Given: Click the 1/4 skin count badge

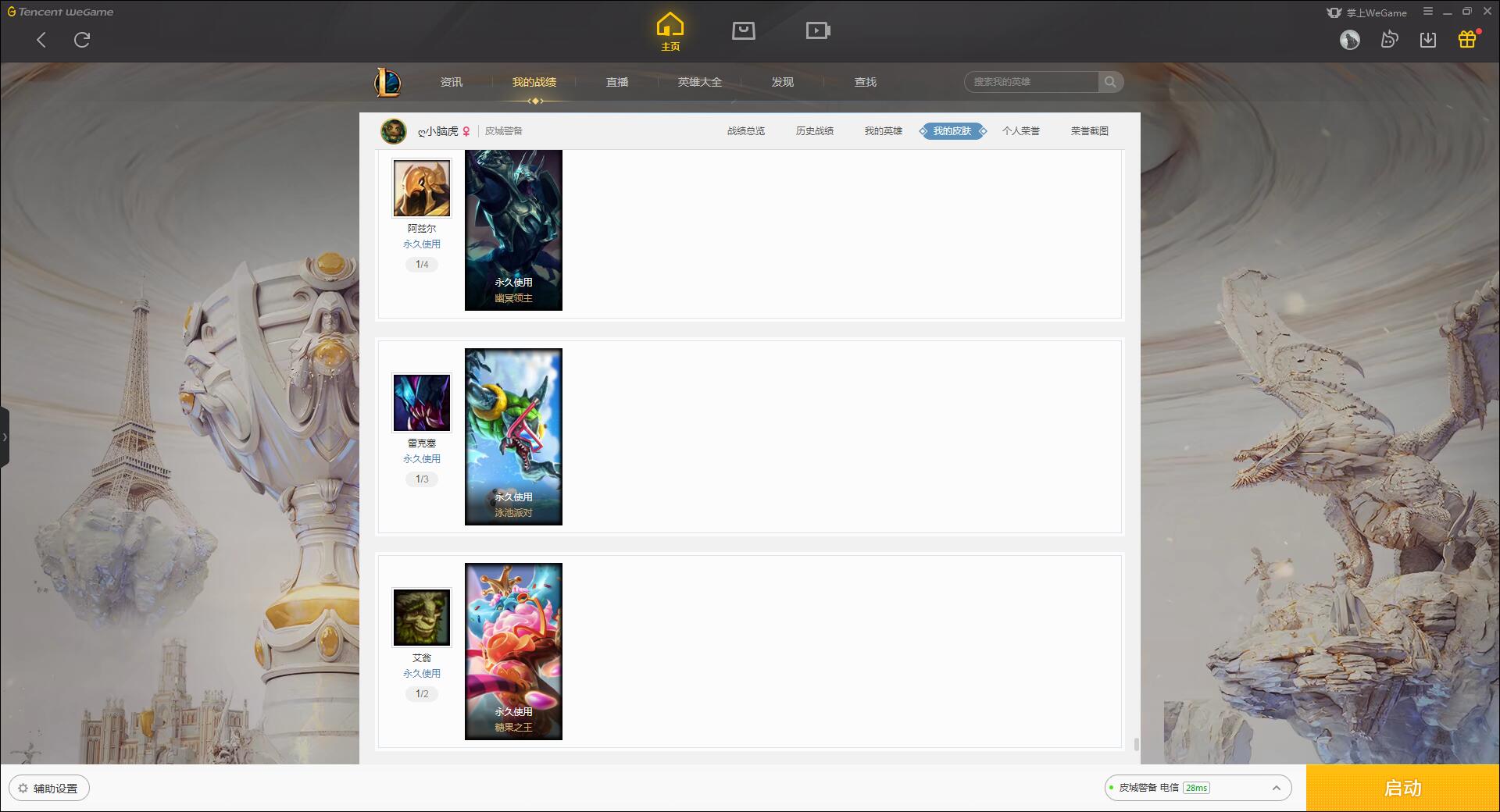Looking at the screenshot, I should (422, 265).
